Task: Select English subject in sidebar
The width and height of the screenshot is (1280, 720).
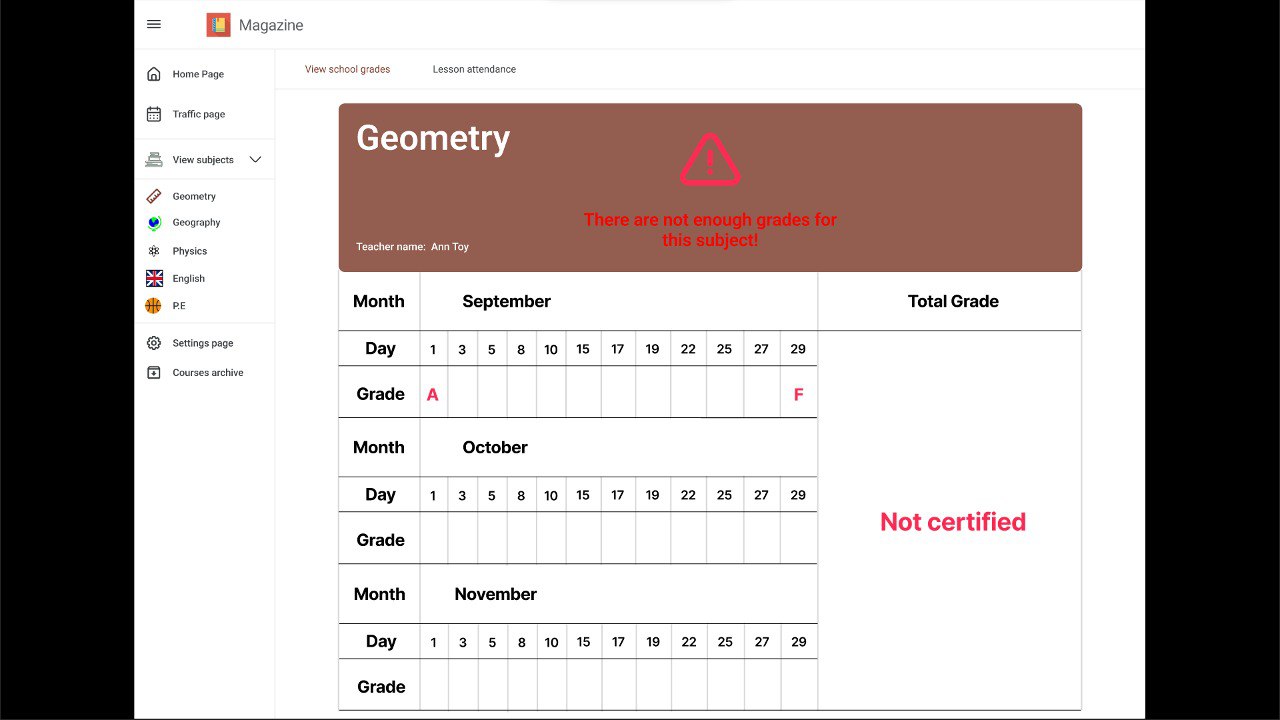Action: pos(188,279)
